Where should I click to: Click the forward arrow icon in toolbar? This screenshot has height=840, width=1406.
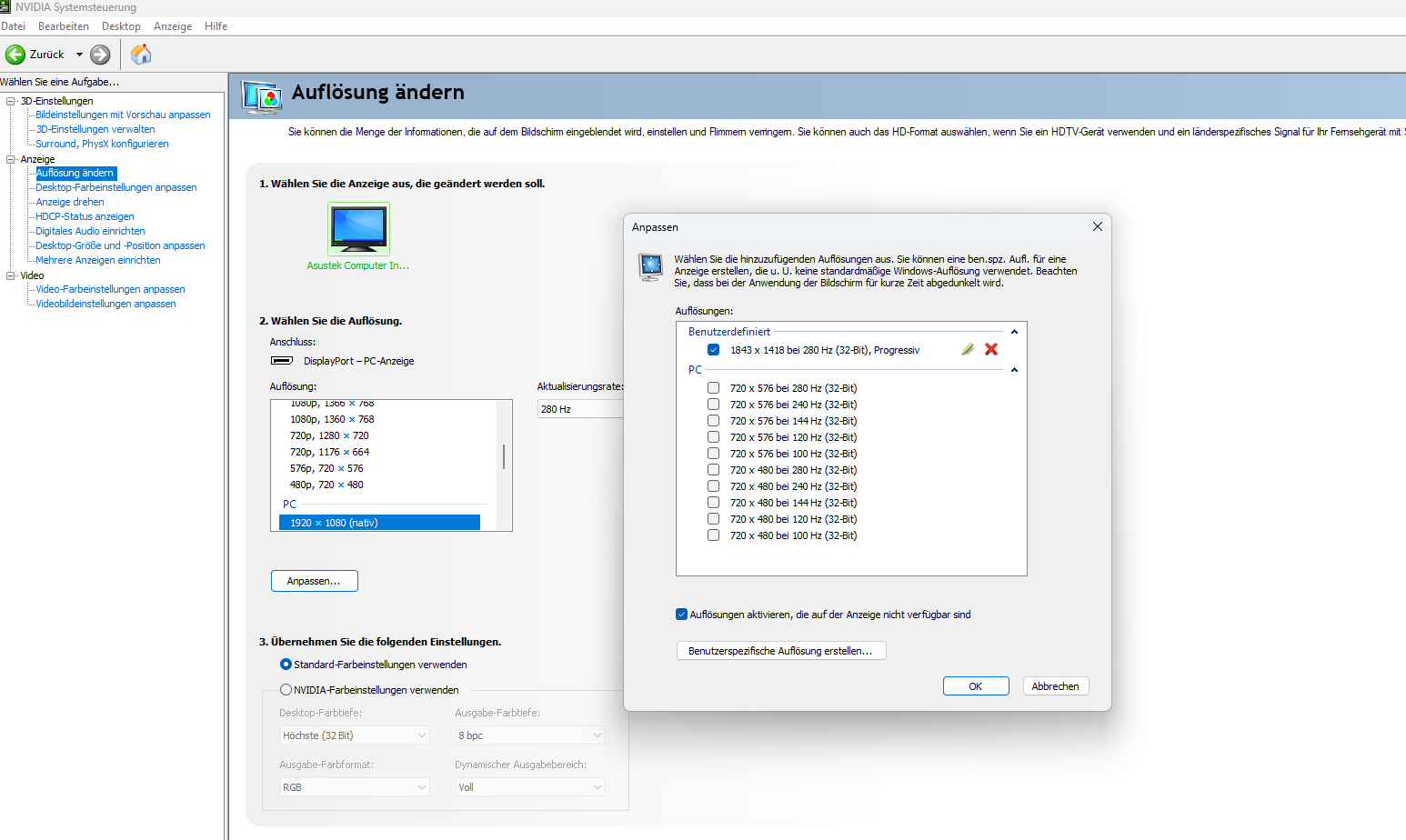click(100, 55)
